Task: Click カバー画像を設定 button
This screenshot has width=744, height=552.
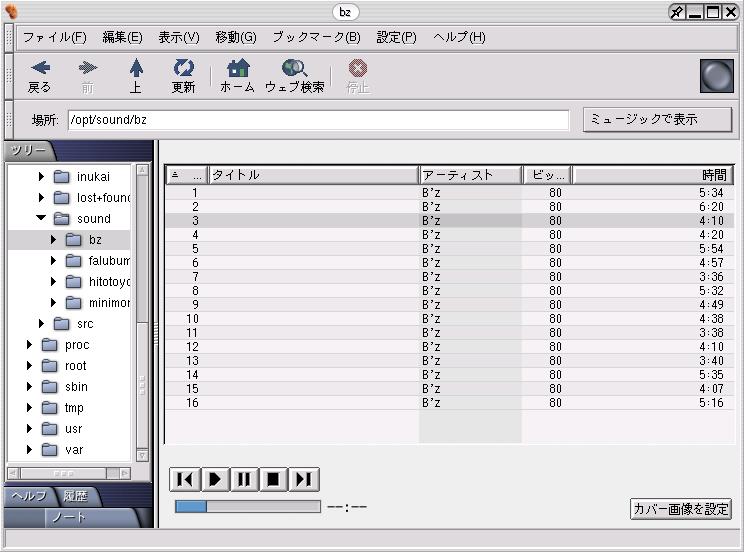Action: coord(680,509)
